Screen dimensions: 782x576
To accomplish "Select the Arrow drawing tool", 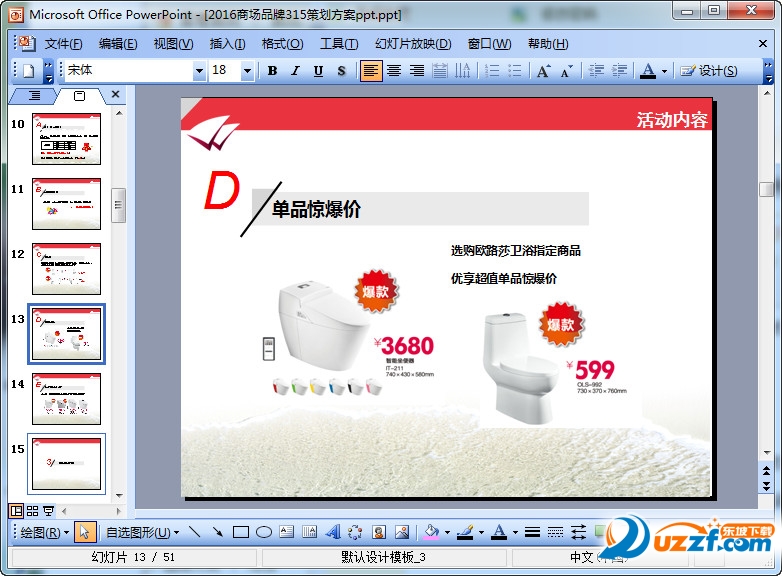I will 217,533.
